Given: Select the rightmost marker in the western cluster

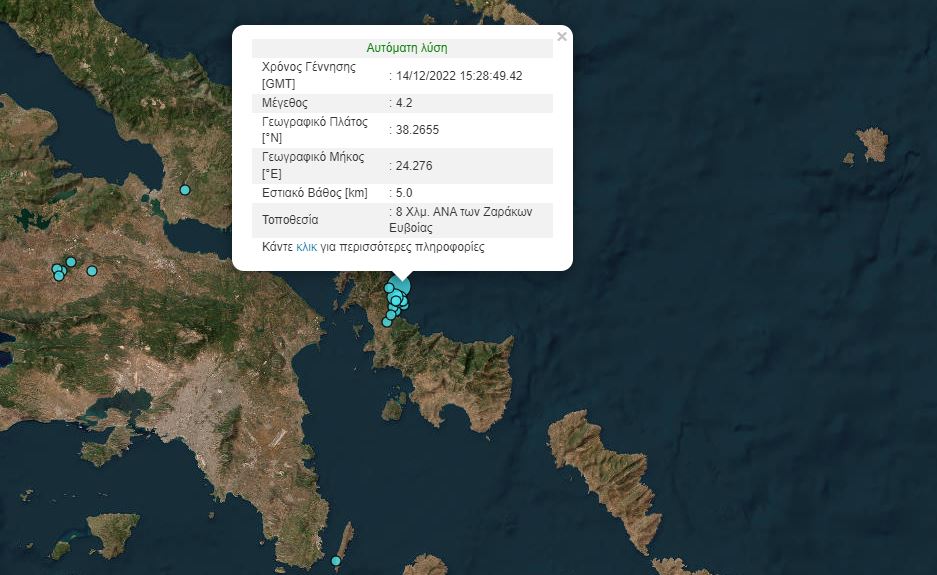Looking at the screenshot, I should (92, 271).
